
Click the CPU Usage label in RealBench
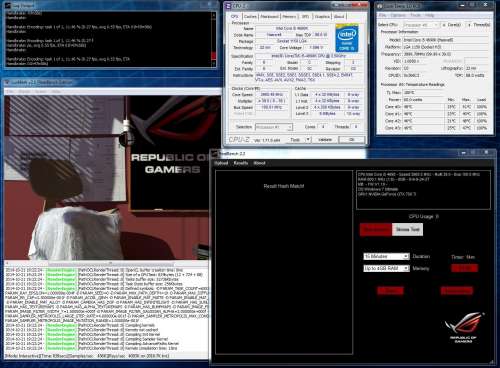pos(424,216)
